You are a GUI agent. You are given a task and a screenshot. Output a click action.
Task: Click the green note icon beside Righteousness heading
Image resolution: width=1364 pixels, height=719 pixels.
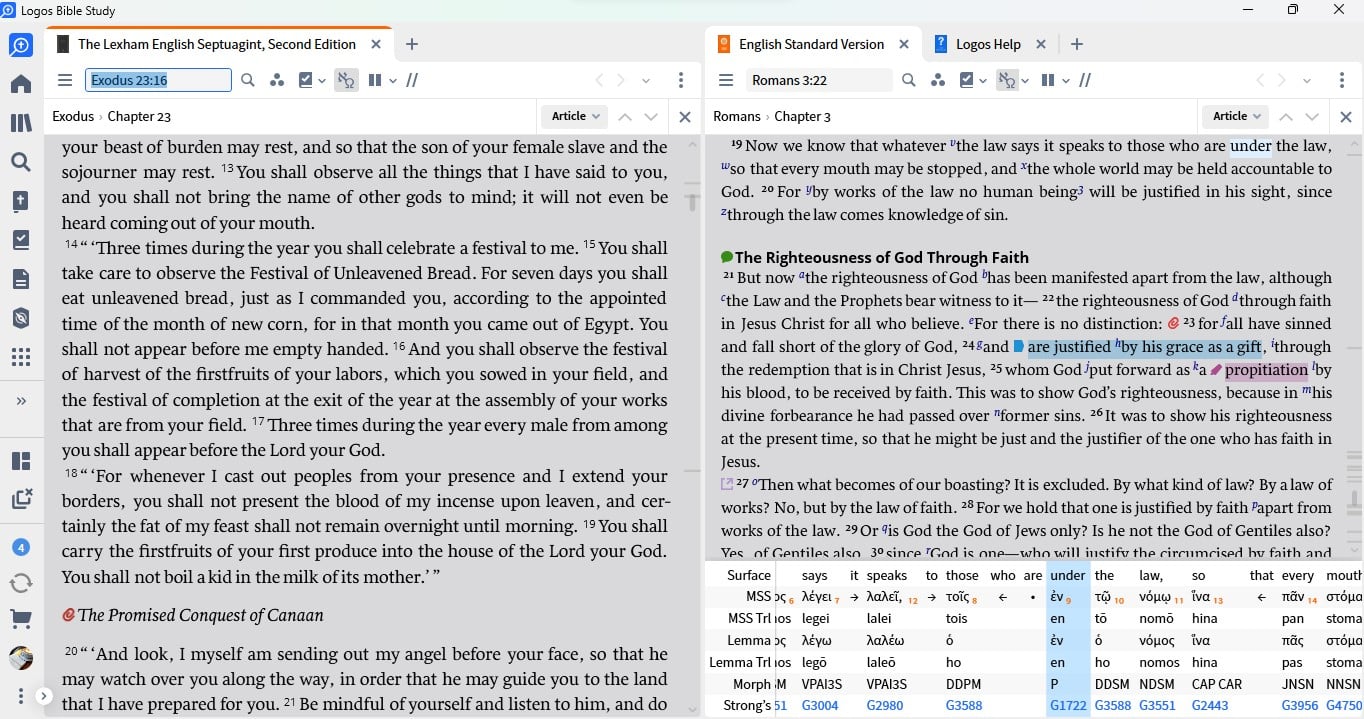[x=727, y=257]
